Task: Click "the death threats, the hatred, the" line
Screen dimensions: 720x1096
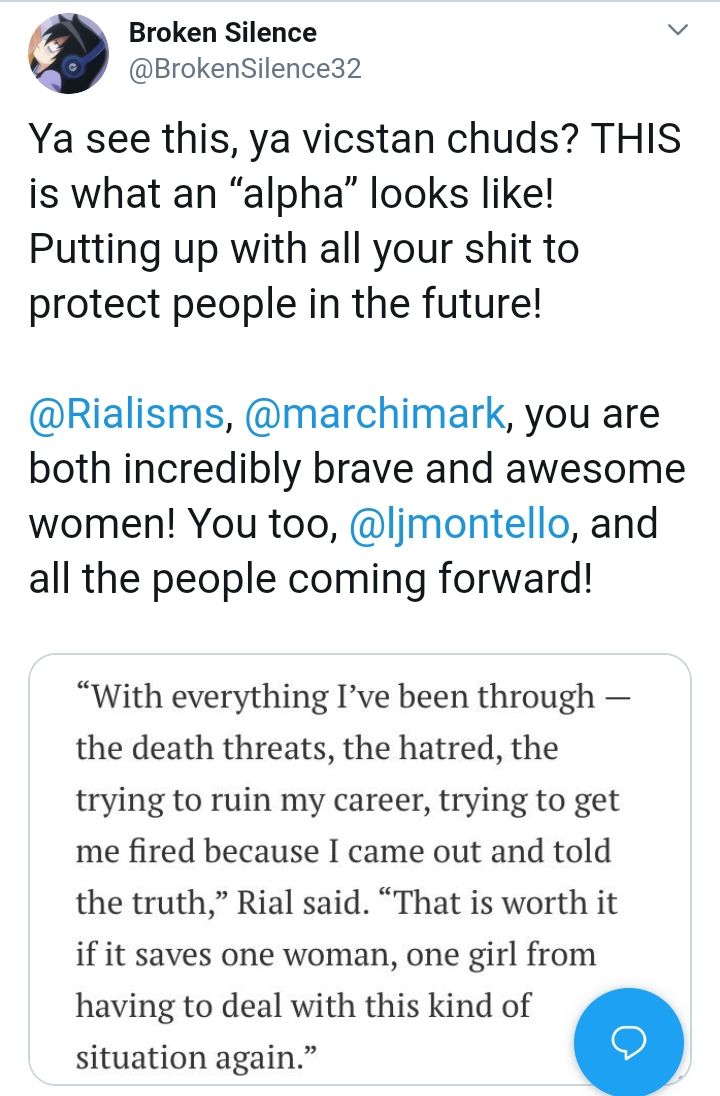Action: click(x=317, y=748)
